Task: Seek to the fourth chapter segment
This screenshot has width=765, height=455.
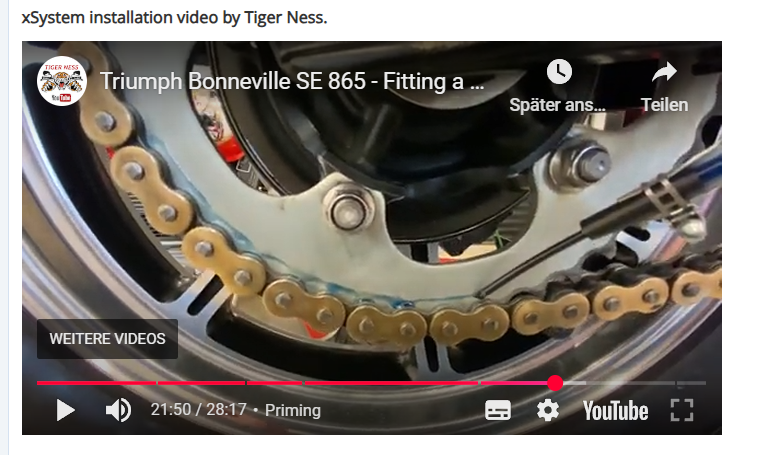Action: tap(391, 383)
